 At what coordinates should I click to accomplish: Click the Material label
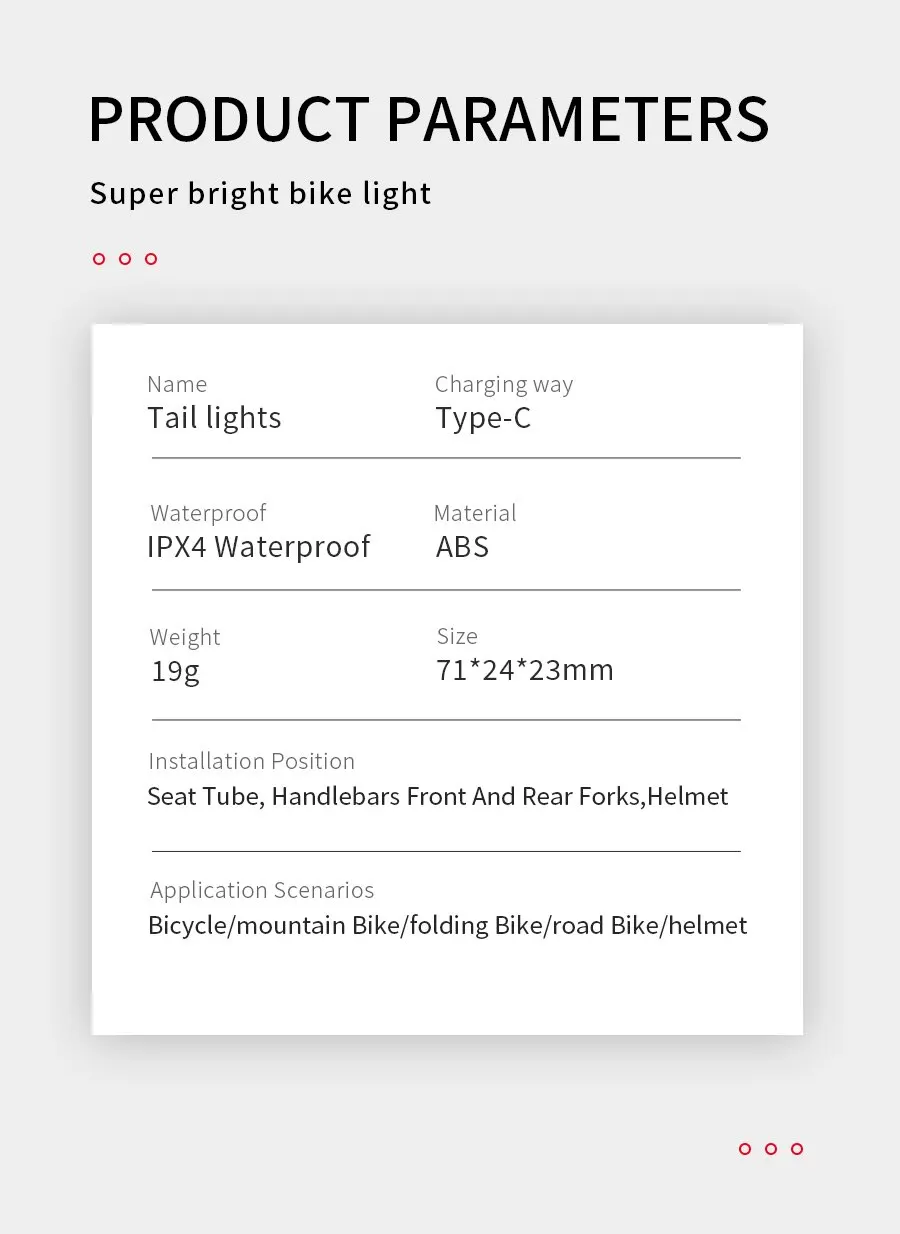tap(475, 513)
